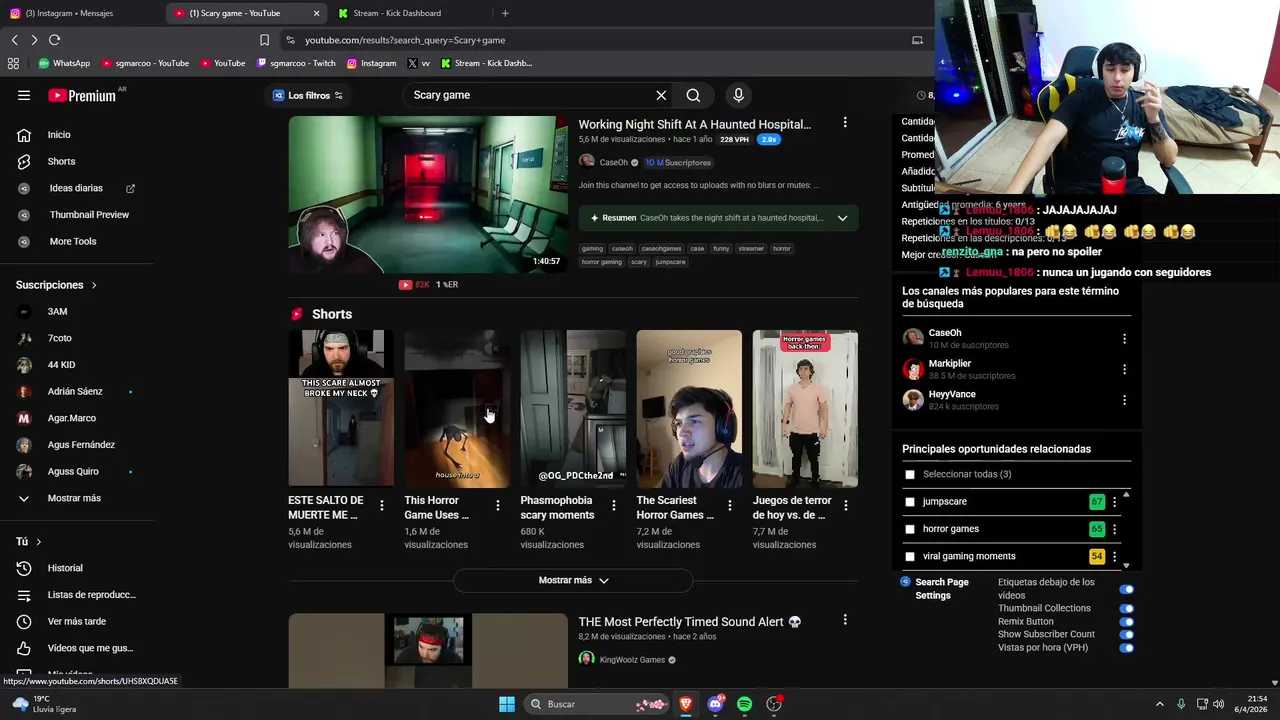Open a new browser tab
Image resolution: width=1280 pixels, height=720 pixels.
505,13
